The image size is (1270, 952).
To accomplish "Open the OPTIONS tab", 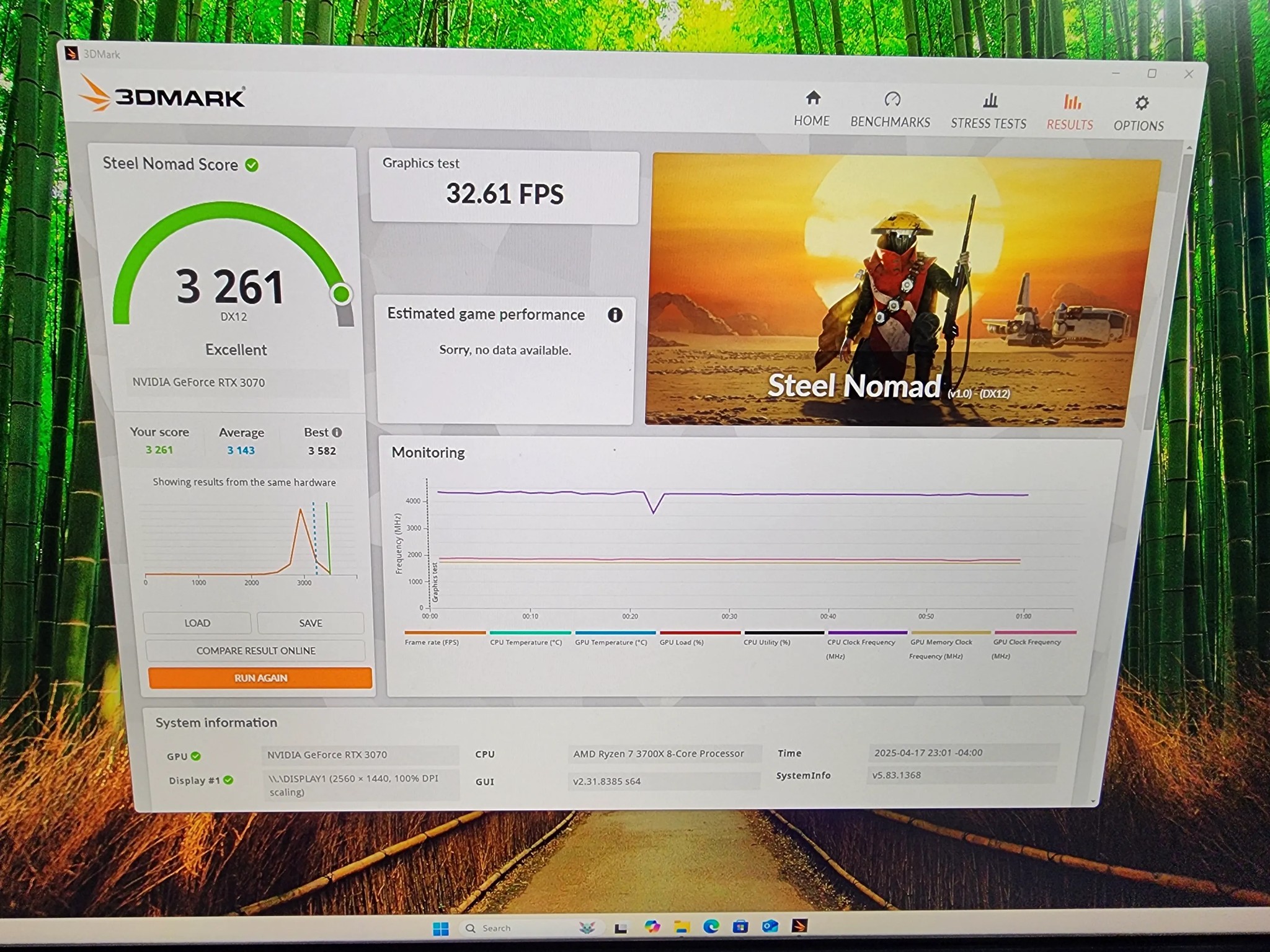I will (1139, 114).
